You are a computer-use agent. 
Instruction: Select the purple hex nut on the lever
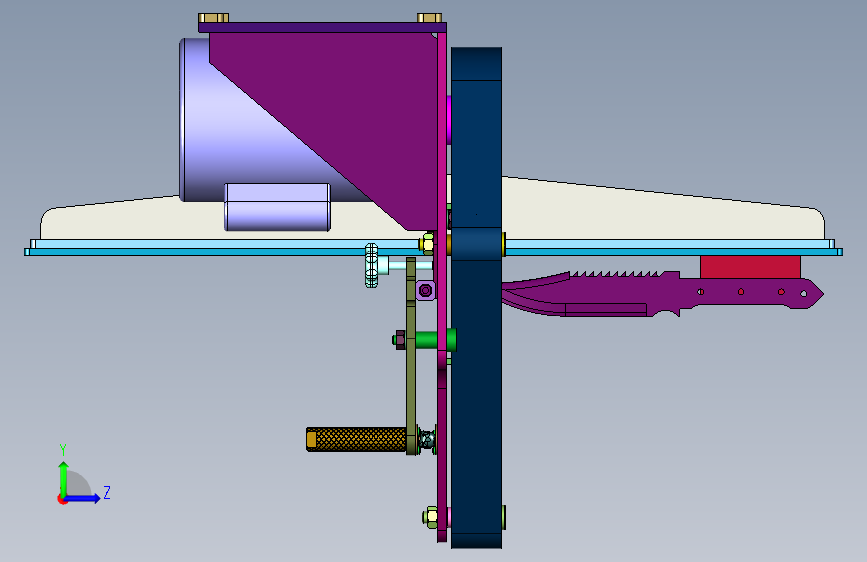click(425, 290)
